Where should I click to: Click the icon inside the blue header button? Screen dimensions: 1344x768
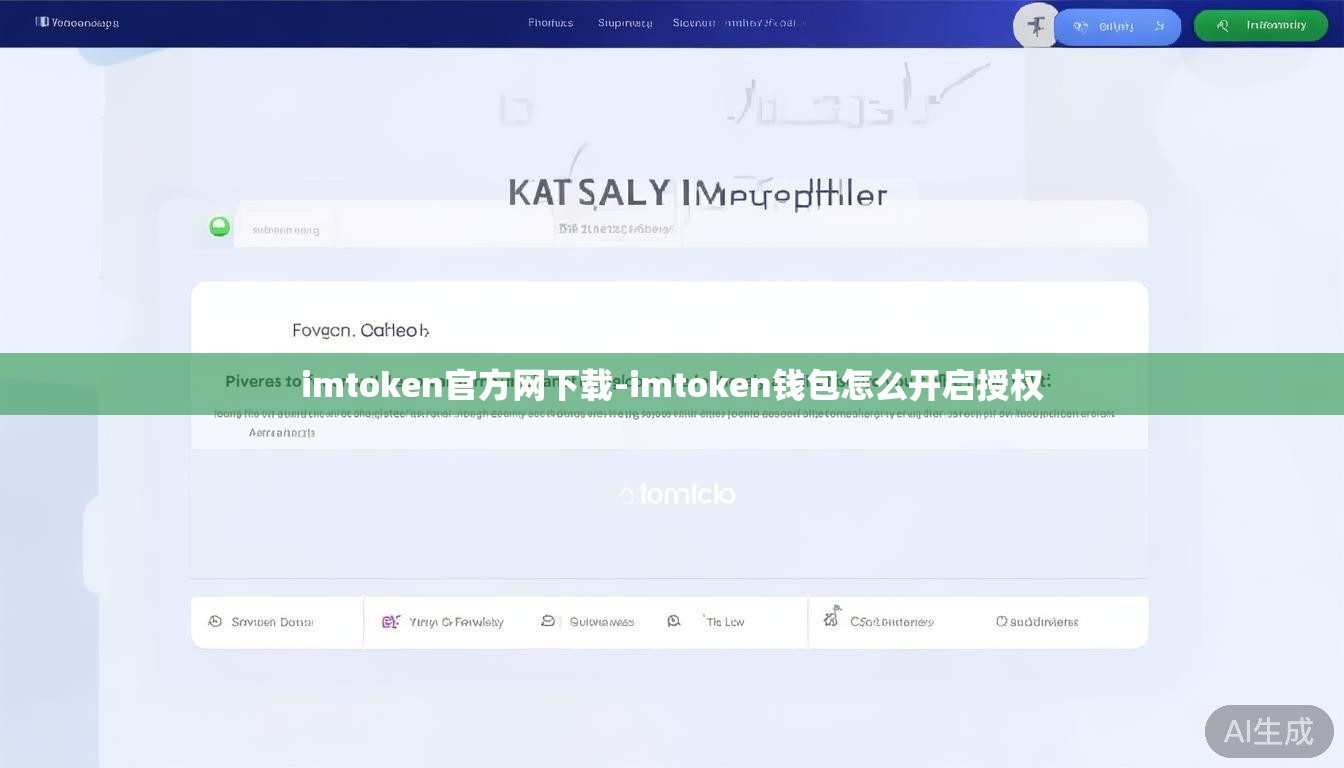(x=1081, y=27)
